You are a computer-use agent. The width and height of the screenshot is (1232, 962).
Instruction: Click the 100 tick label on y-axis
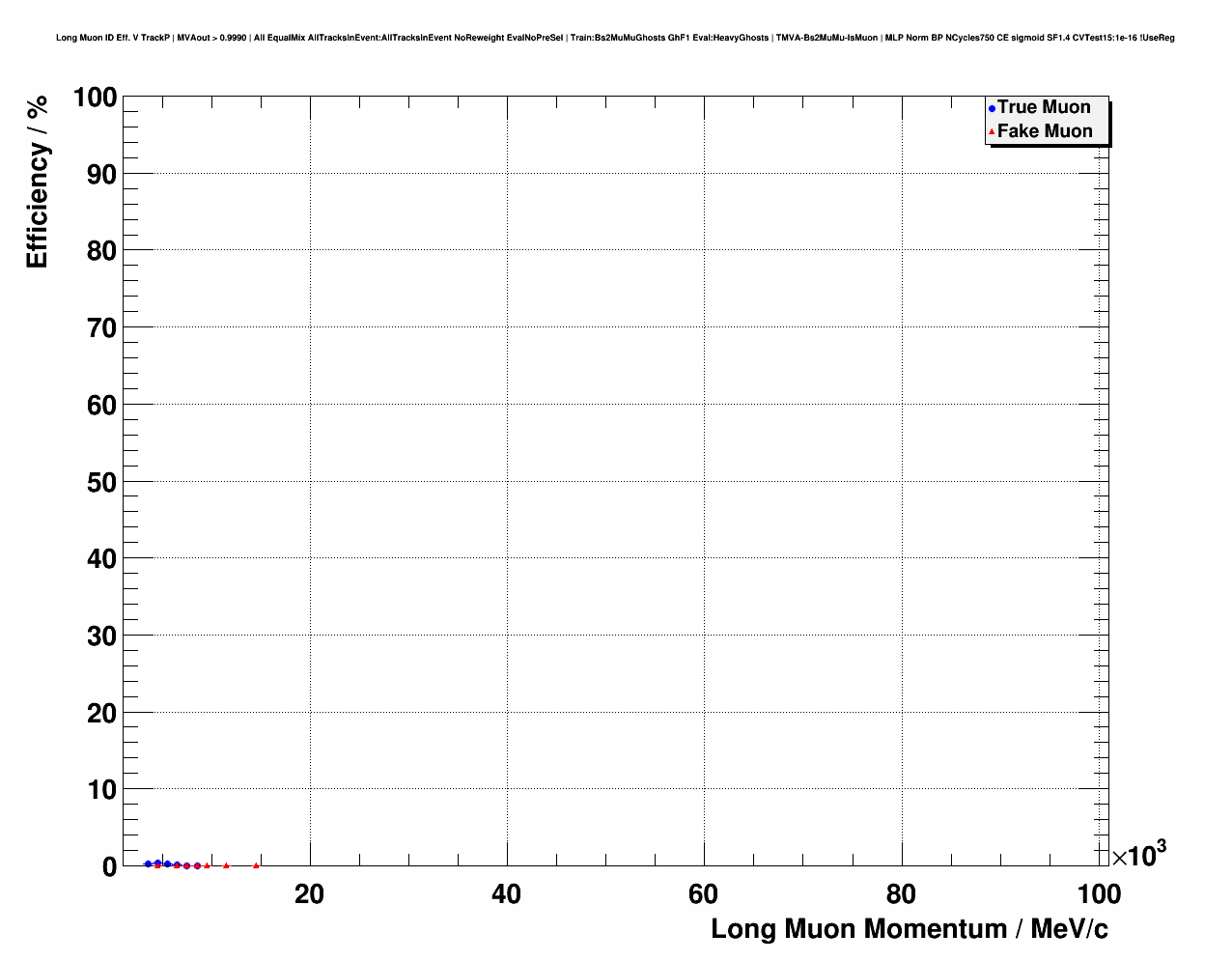pos(94,98)
